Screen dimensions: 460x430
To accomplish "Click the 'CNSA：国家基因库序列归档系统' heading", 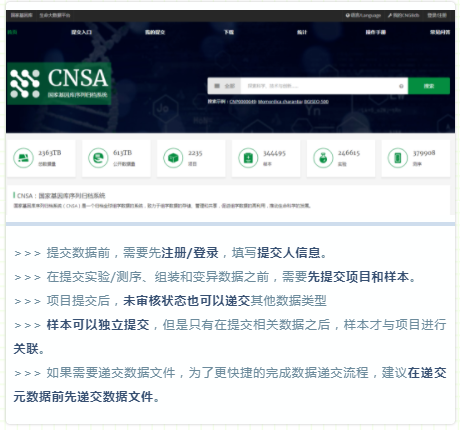I will 61,196.
